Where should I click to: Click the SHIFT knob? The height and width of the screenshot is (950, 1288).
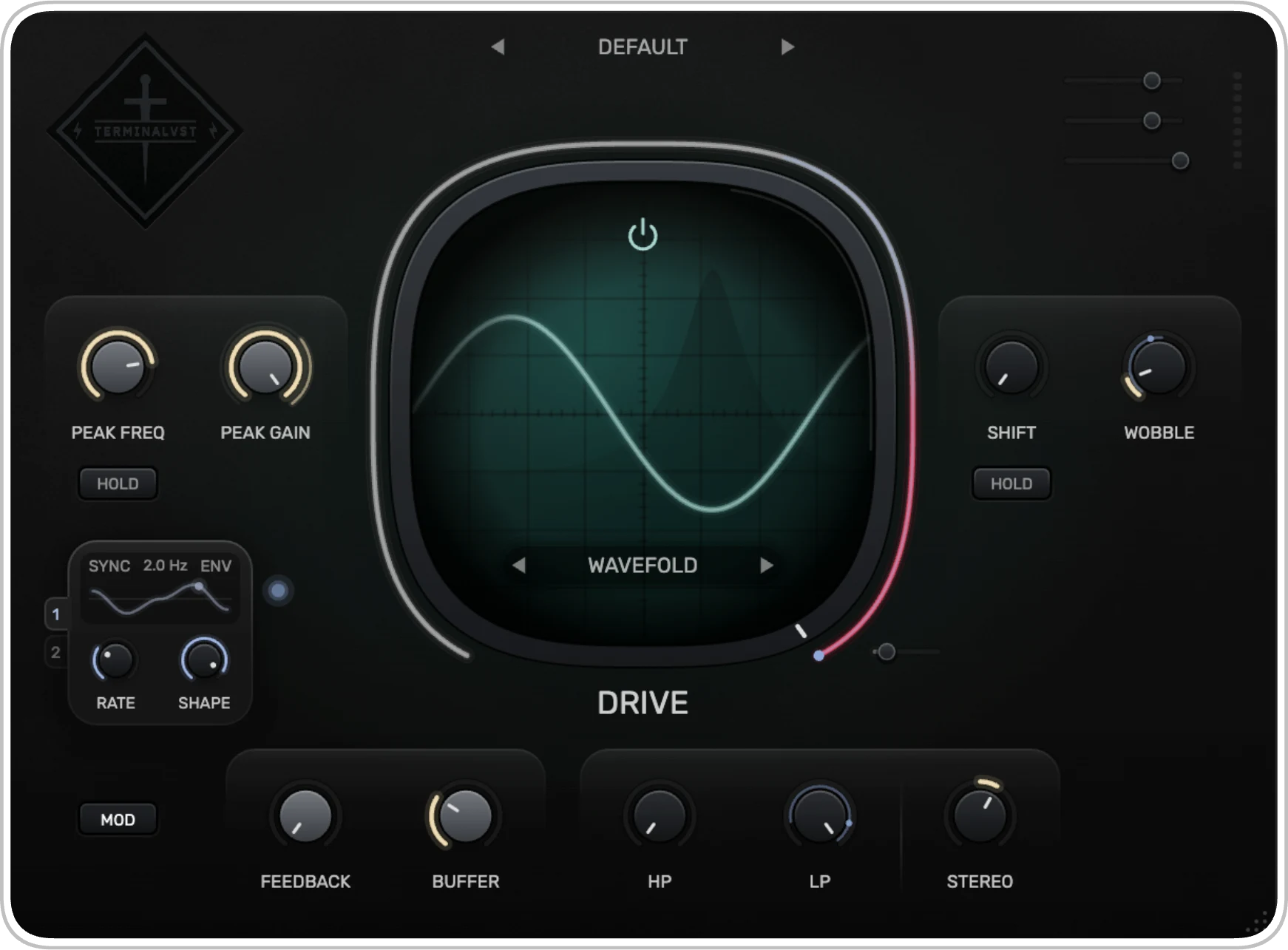(x=1011, y=367)
